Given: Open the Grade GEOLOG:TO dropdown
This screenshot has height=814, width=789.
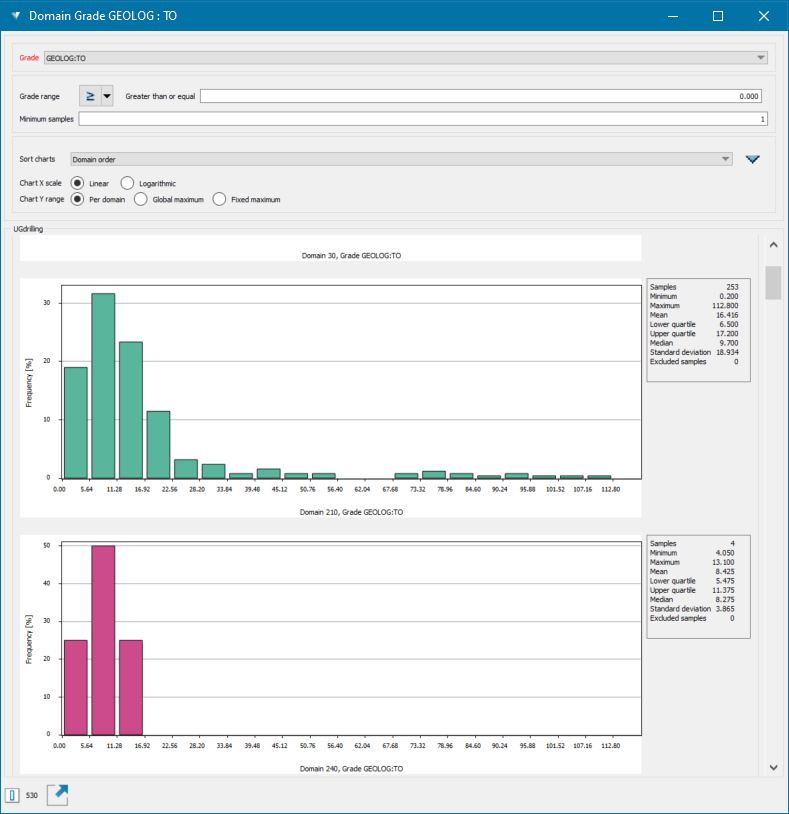Looking at the screenshot, I should pyautogui.click(x=405, y=58).
